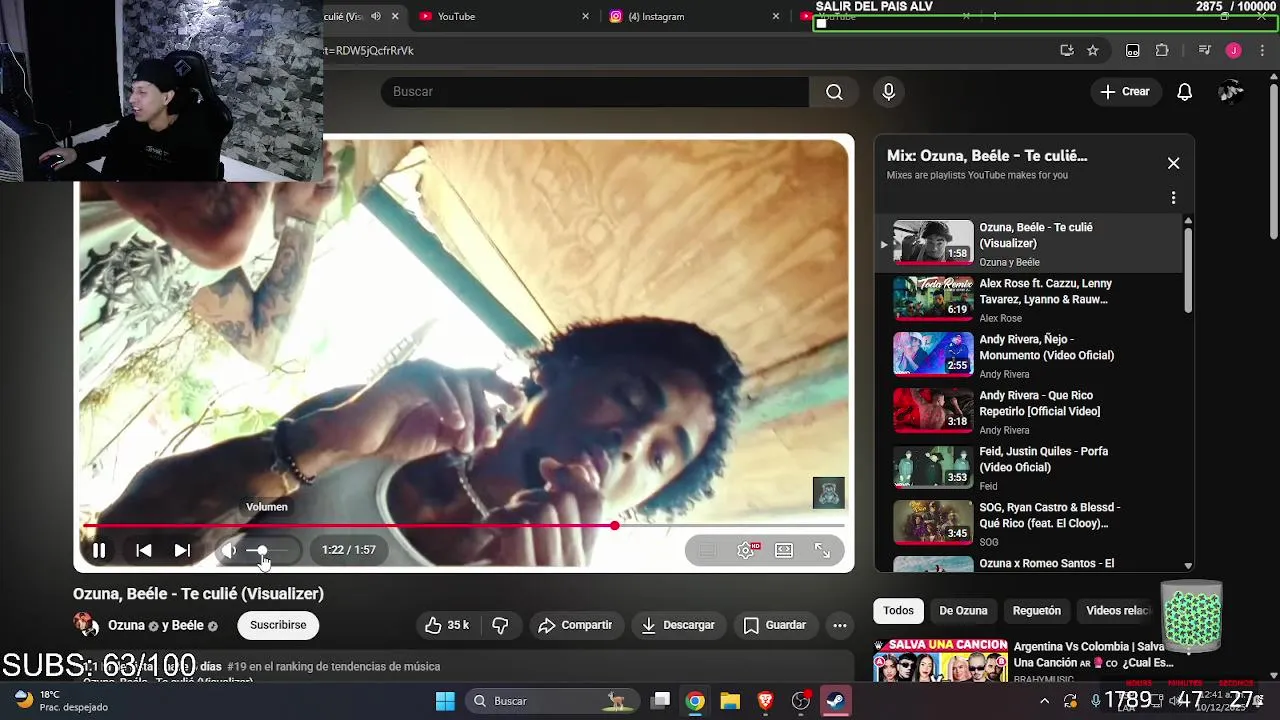Play Feid, Justin Quiles - Porfa
Screen dimensions: 1280x720
pos(1028,468)
